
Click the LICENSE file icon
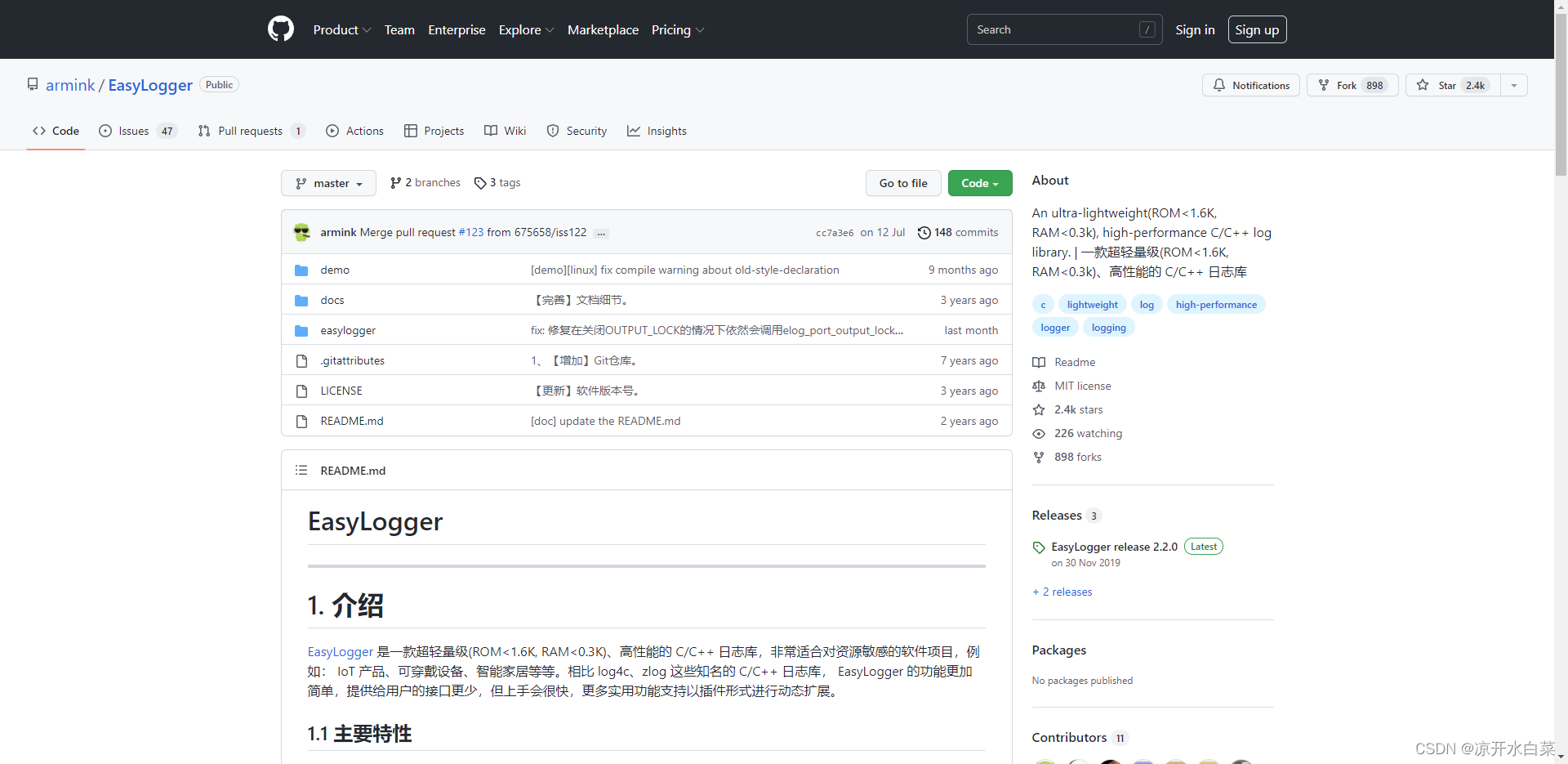point(301,391)
